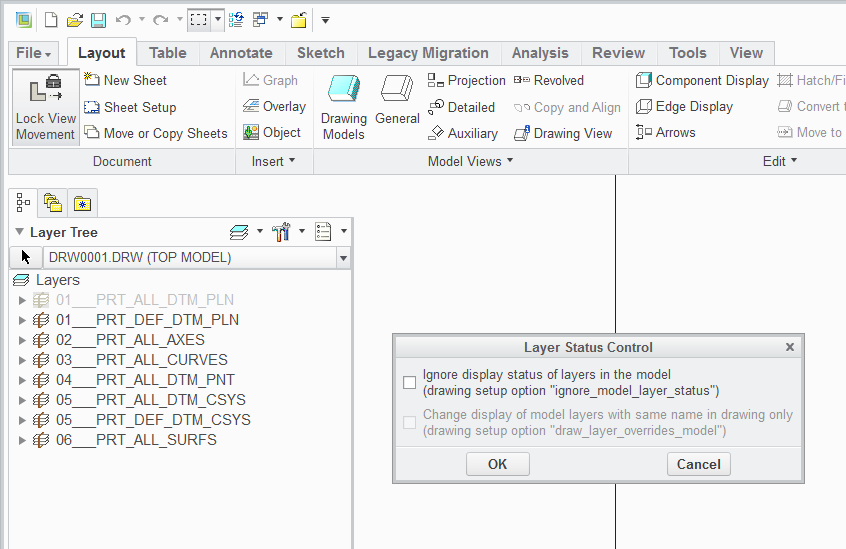The image size is (846, 549).
Task: Create an Auxiliary view
Action: click(462, 133)
